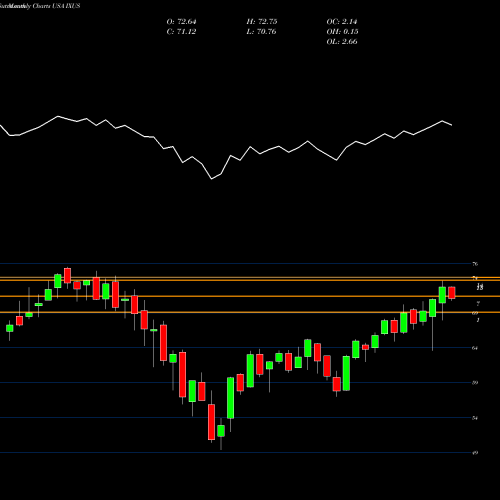Click the 59 price axis label
Viewport: 500px width, 500px height.
point(475,383)
